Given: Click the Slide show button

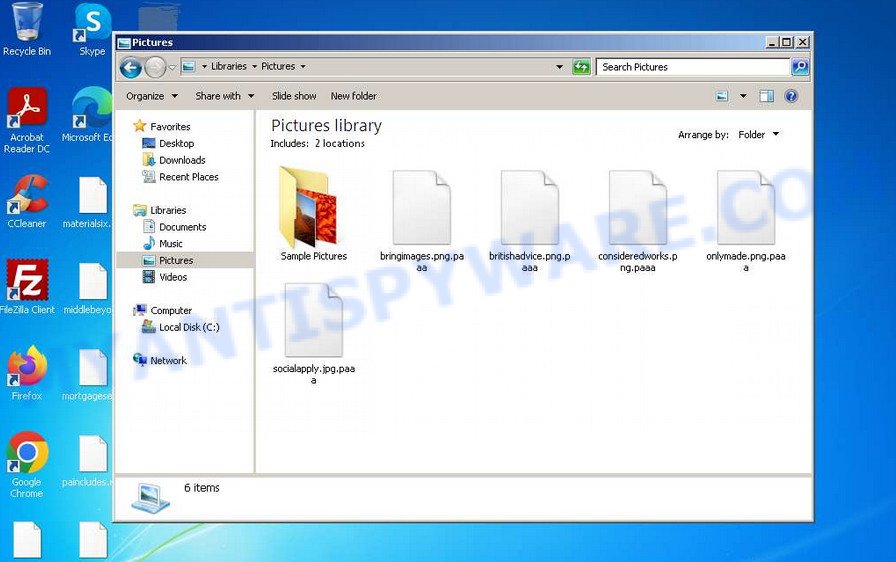Looking at the screenshot, I should (x=294, y=96).
